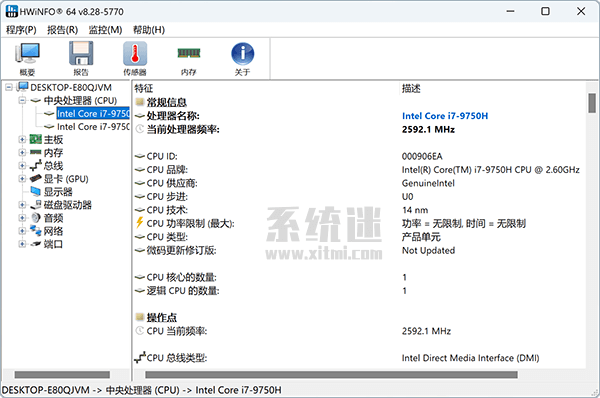Collapse the DESKTOP-E80QJVM root node
Image resolution: width=600 pixels, height=398 pixels.
[9, 88]
